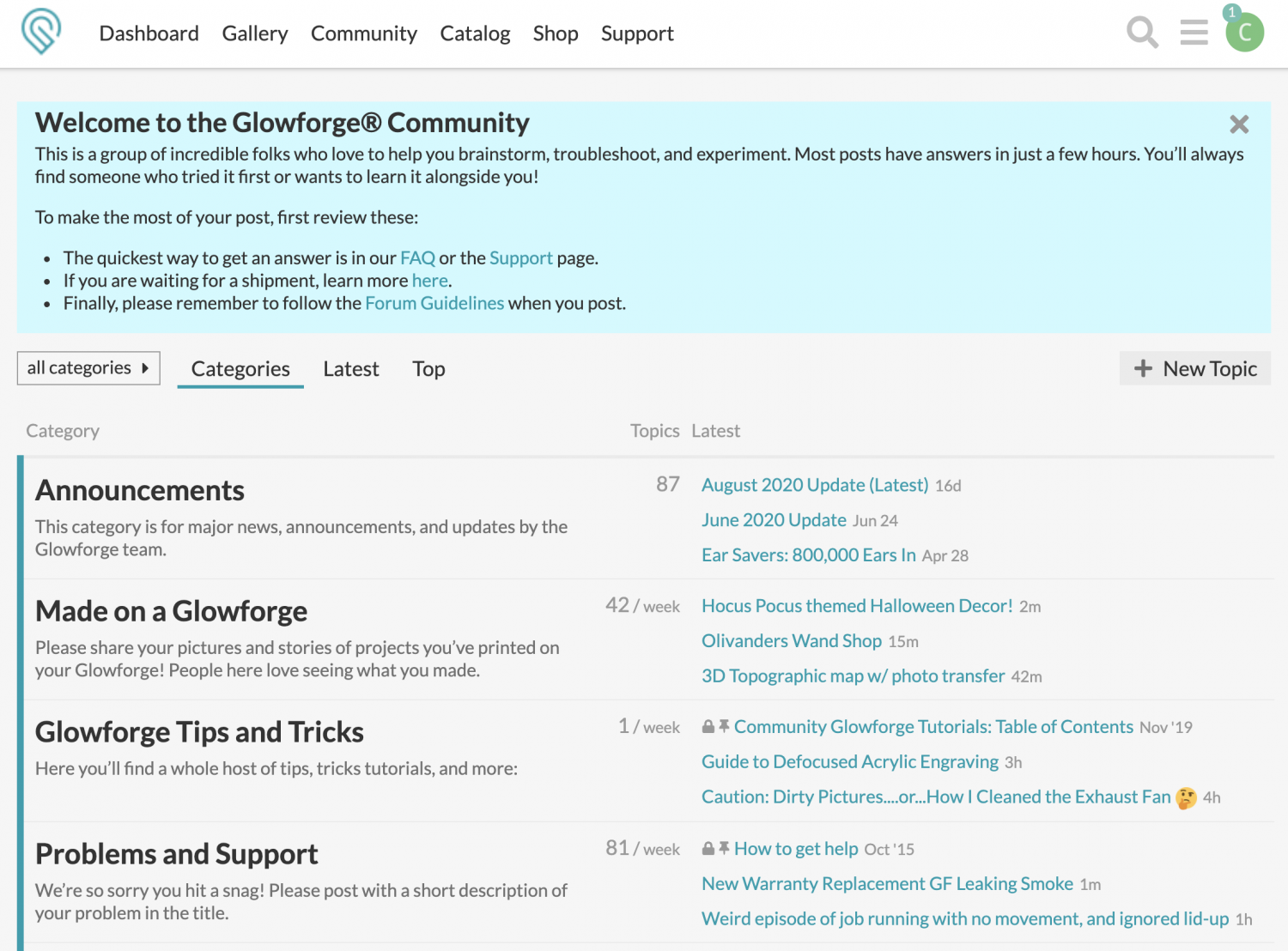Click the Glowforge logo icon

pyautogui.click(x=40, y=32)
